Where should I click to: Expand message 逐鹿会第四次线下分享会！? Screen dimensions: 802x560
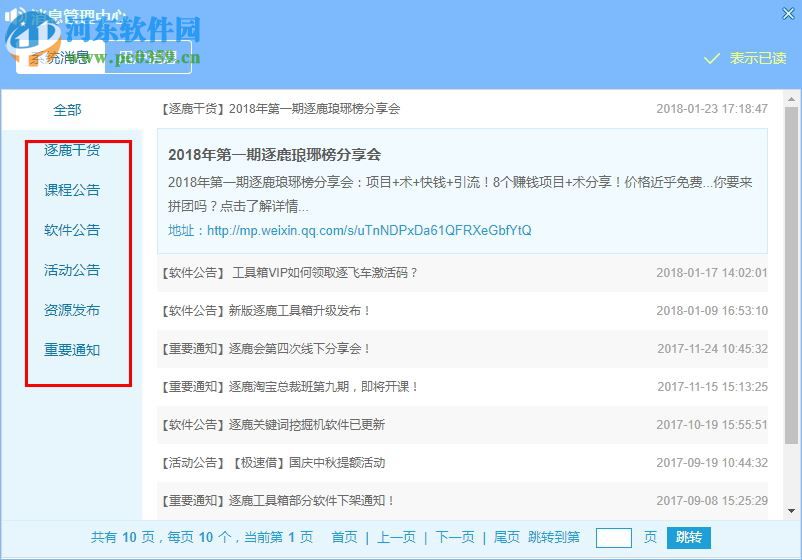[462, 349]
